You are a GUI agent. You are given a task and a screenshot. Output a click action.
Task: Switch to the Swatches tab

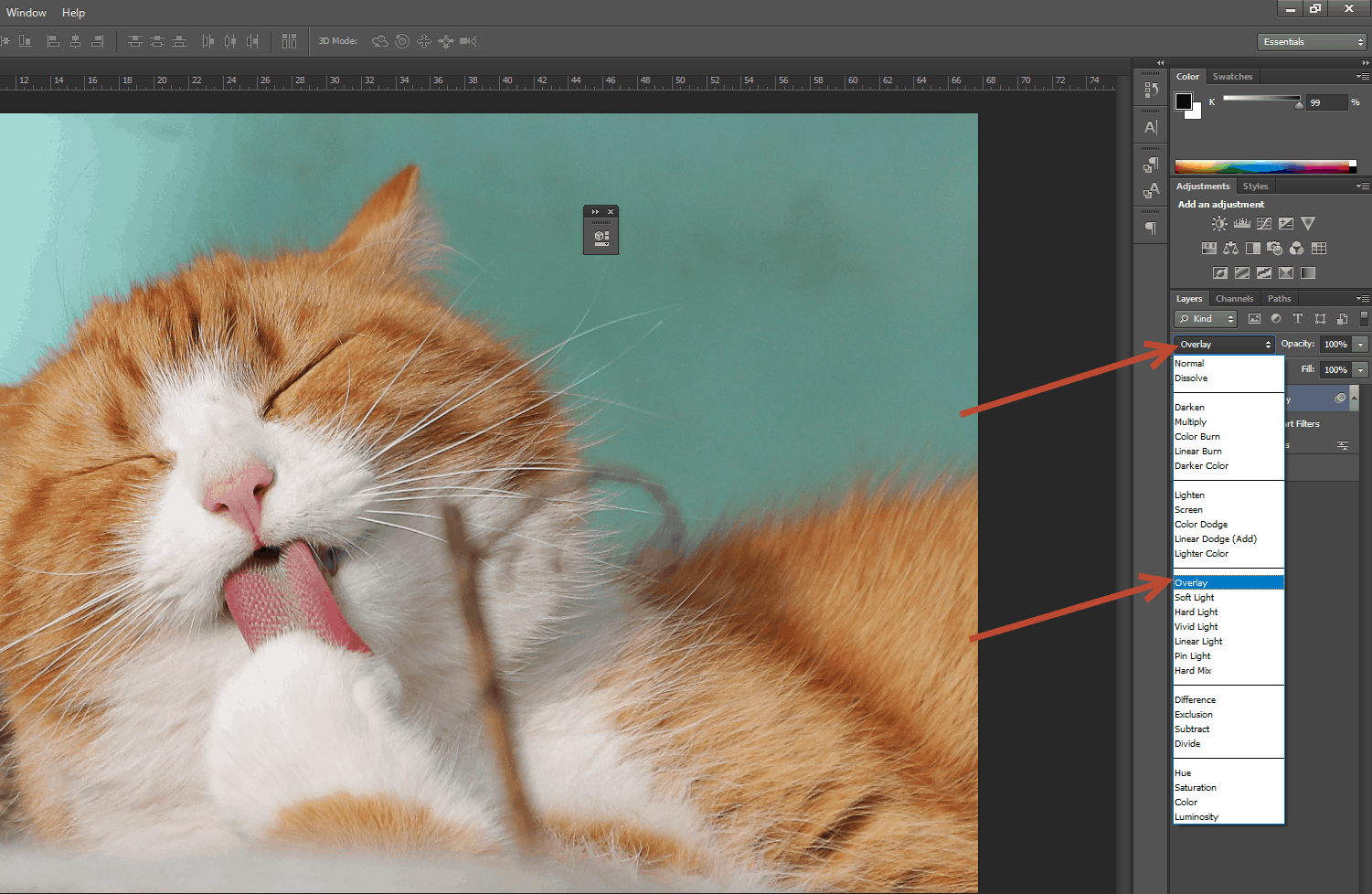[x=1232, y=77]
